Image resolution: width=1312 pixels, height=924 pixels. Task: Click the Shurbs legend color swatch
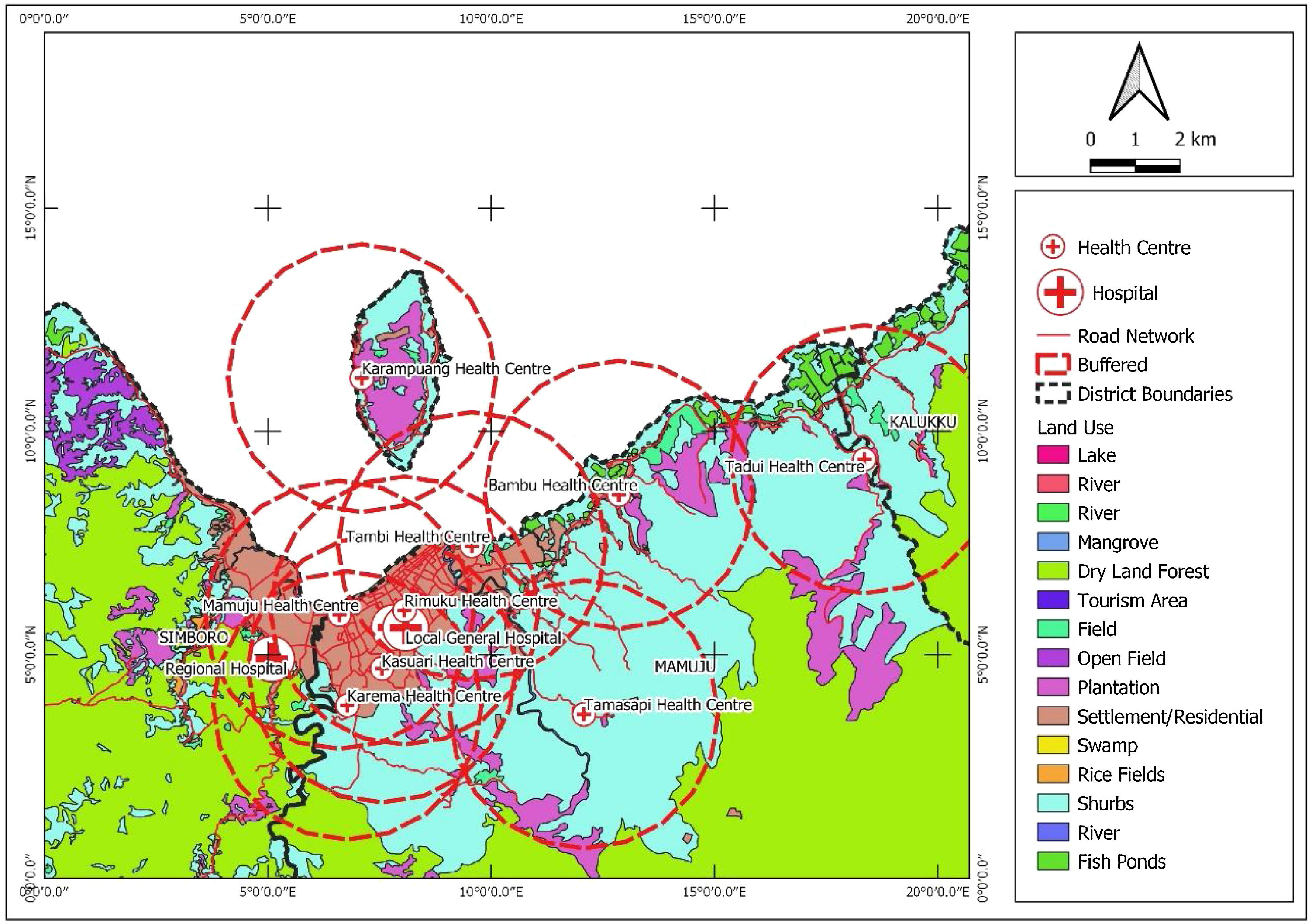coord(1053,803)
